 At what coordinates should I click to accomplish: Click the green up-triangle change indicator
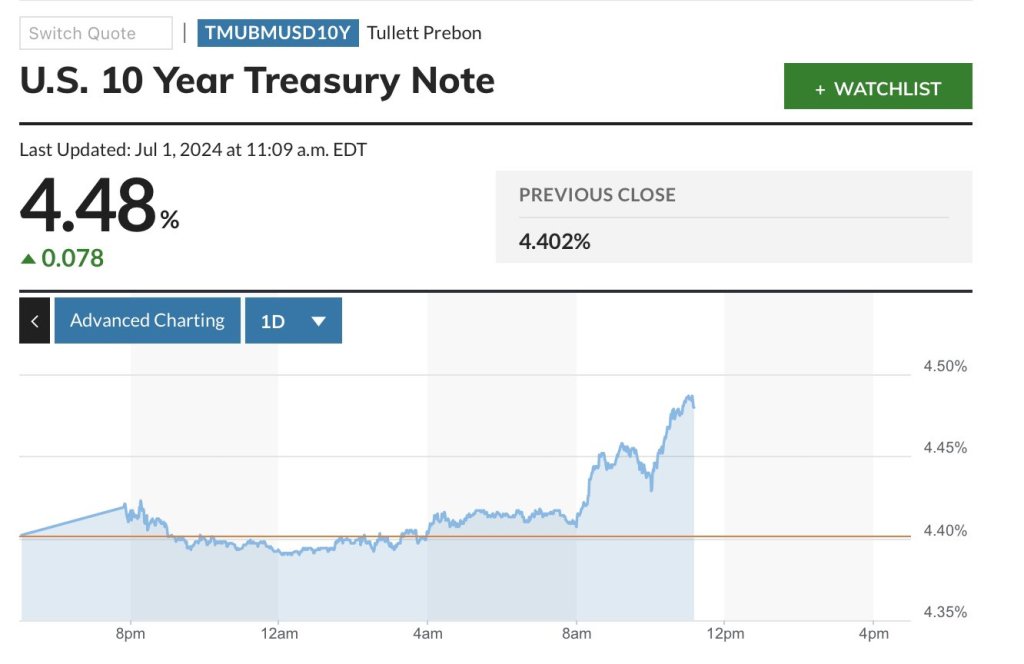[29, 259]
